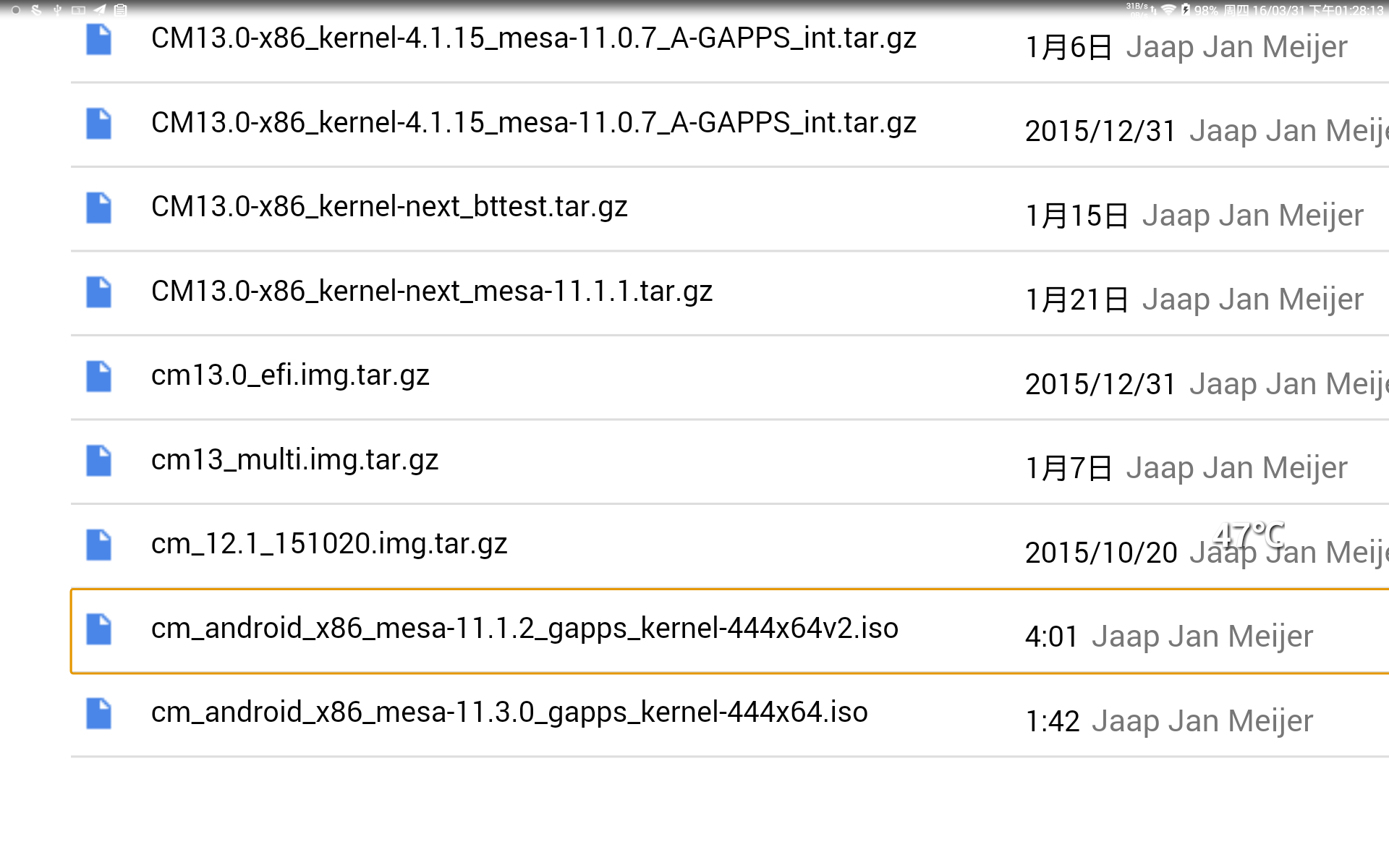Click file icon for cm13.0_efi.img.tar.gz
The width and height of the screenshot is (1389, 868).
(x=98, y=376)
